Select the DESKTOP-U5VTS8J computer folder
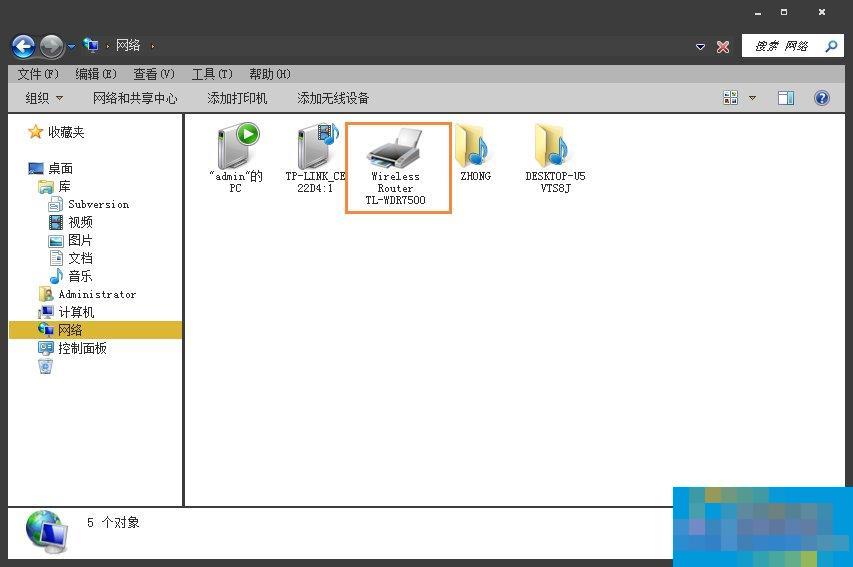 pyautogui.click(x=555, y=158)
